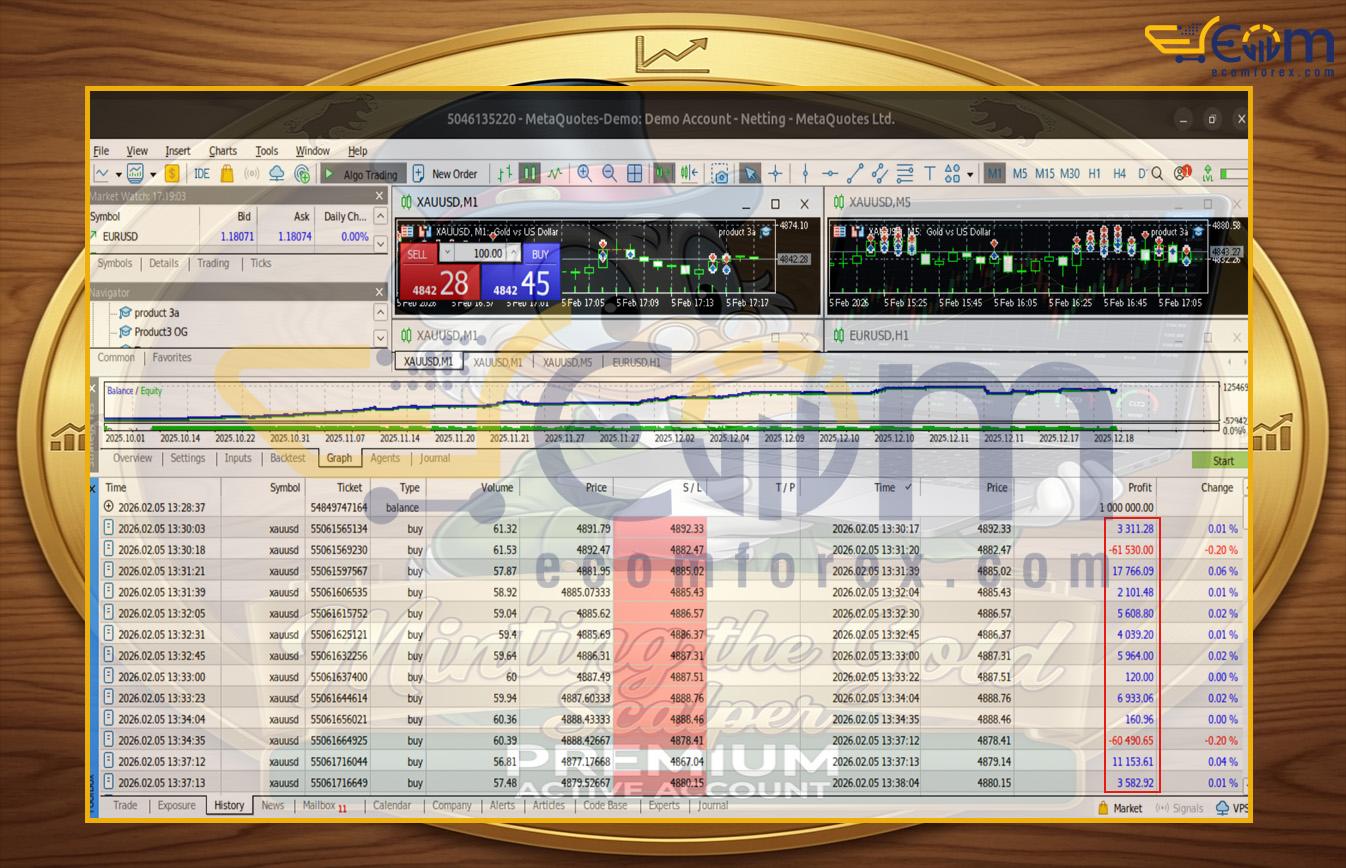This screenshot has height=868, width=1346.
Task: Increase volume with the up arrow right of 100.00
Action: pyautogui.click(x=513, y=254)
